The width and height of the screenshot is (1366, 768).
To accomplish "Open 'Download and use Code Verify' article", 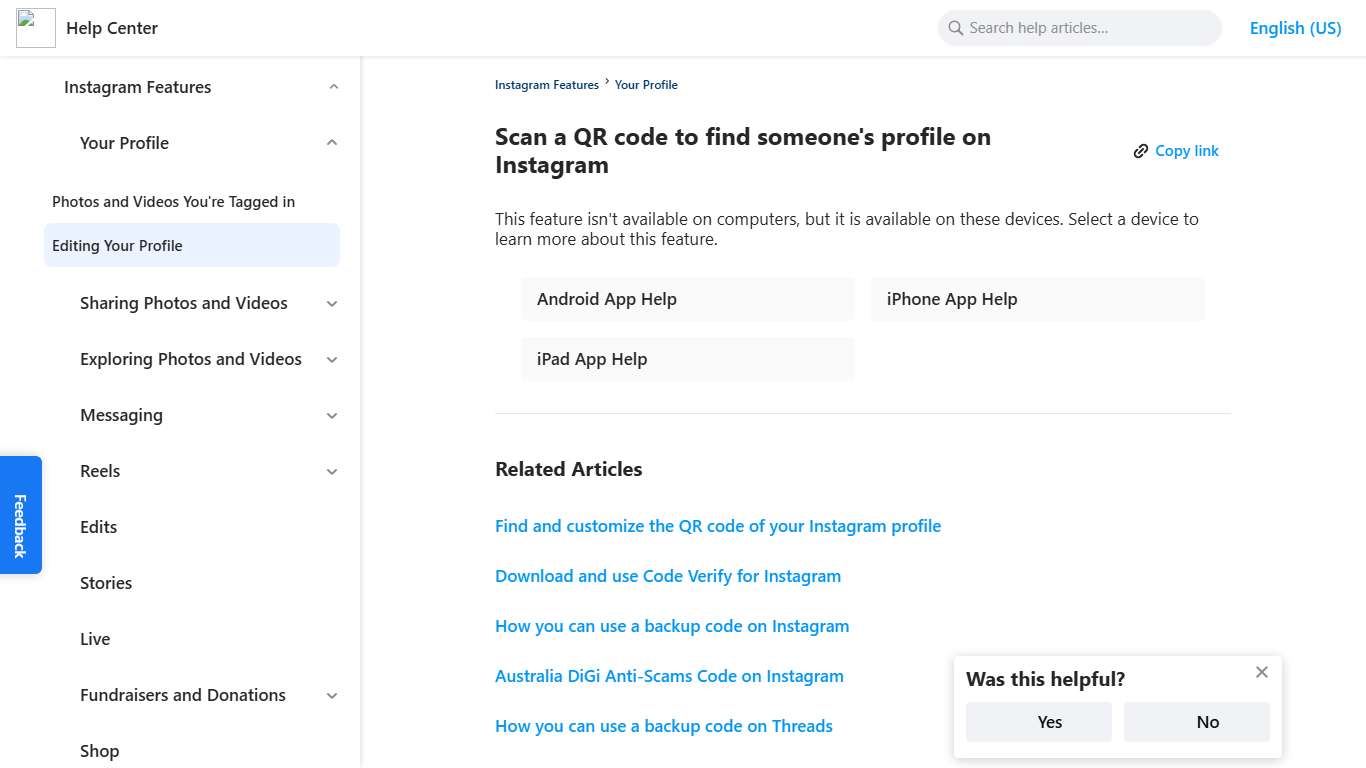I will coord(668,576).
